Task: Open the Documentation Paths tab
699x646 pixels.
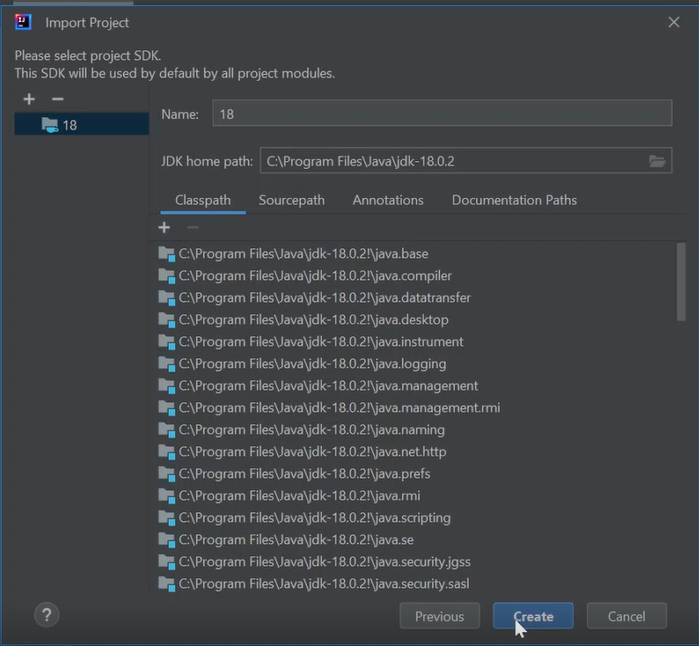Action: 514,200
